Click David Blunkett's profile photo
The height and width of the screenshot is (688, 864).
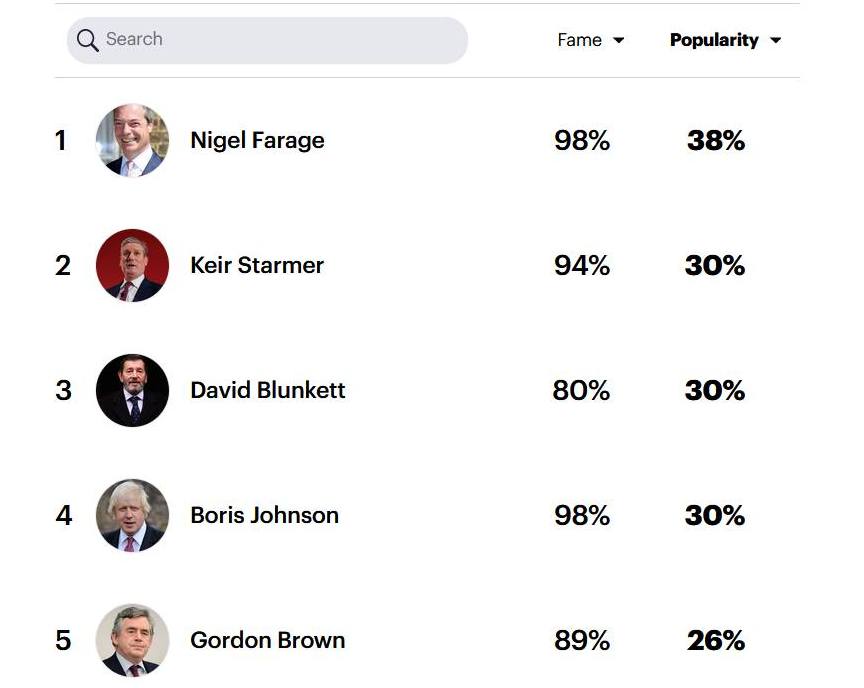tap(132, 390)
